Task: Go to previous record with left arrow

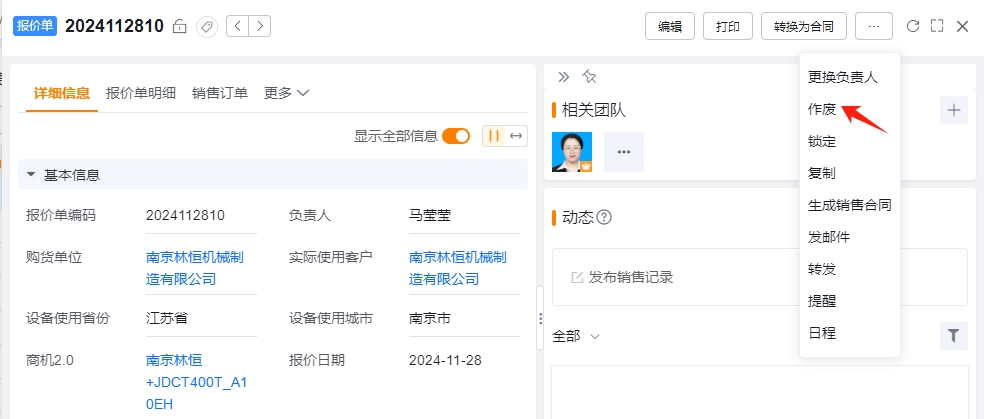Action: point(237,26)
